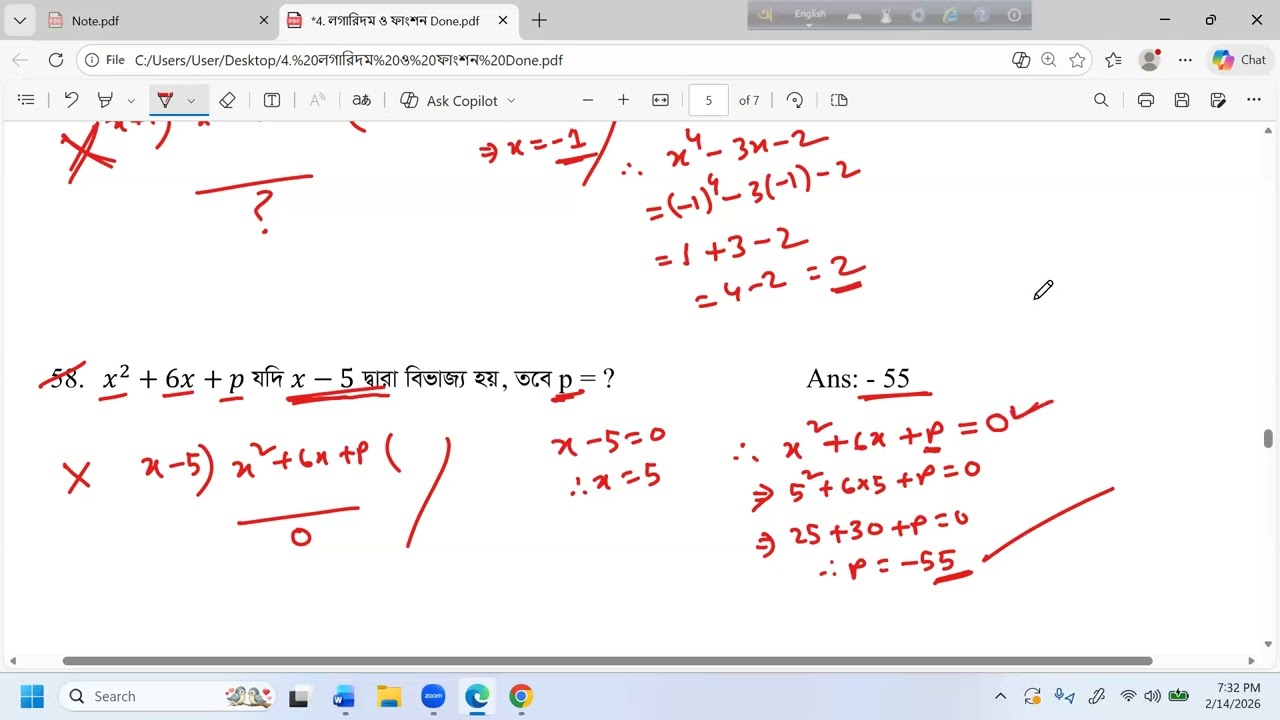This screenshot has width=1280, height=720.
Task: Click the horizontal scrollbar thumb
Action: 607,661
